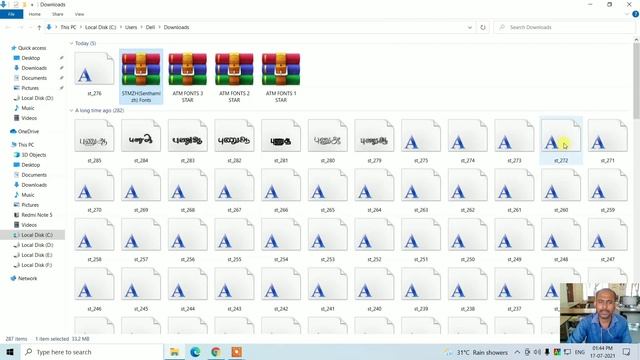Open pinned Downloads under Quick access

(34, 68)
